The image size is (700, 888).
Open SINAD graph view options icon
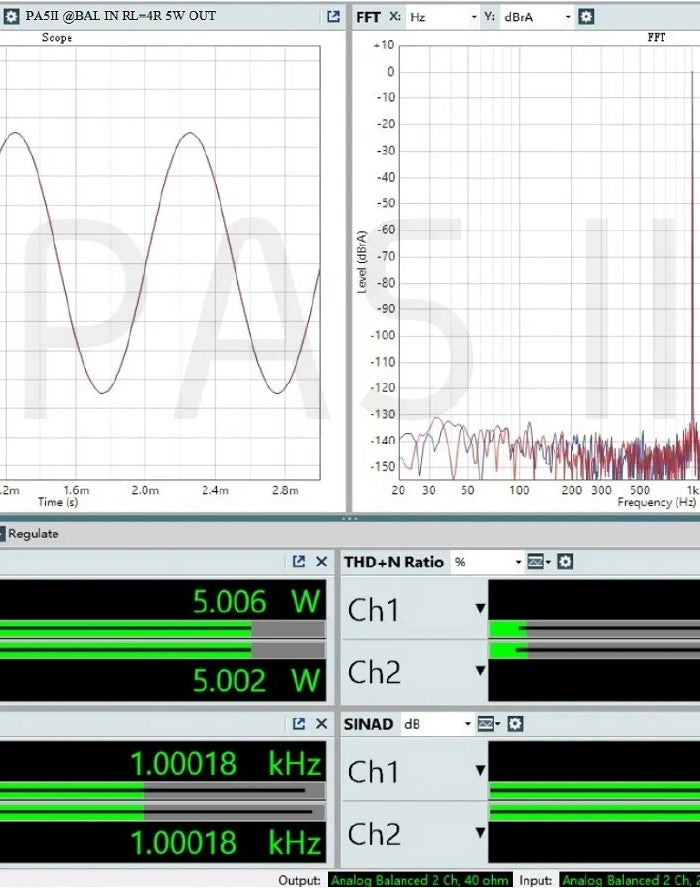click(488, 723)
